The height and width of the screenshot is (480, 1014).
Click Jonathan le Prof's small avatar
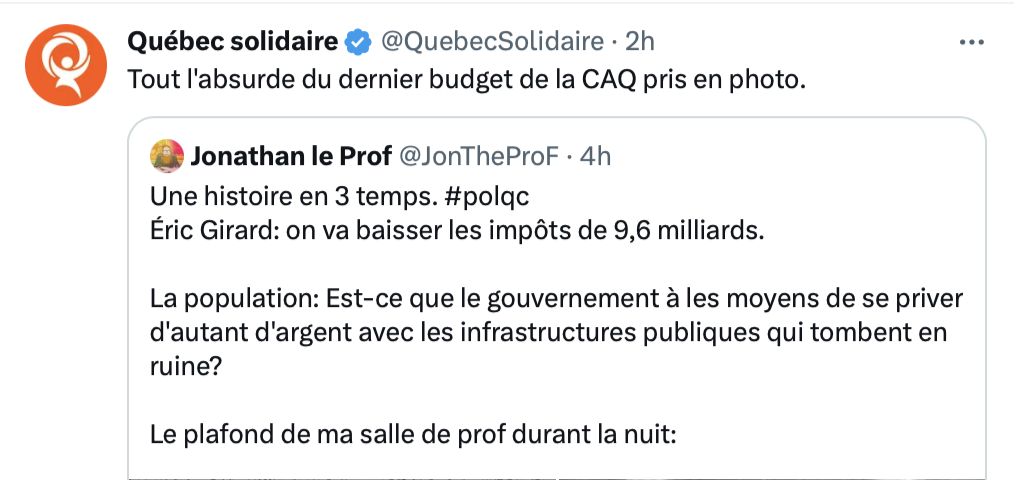coord(167,156)
